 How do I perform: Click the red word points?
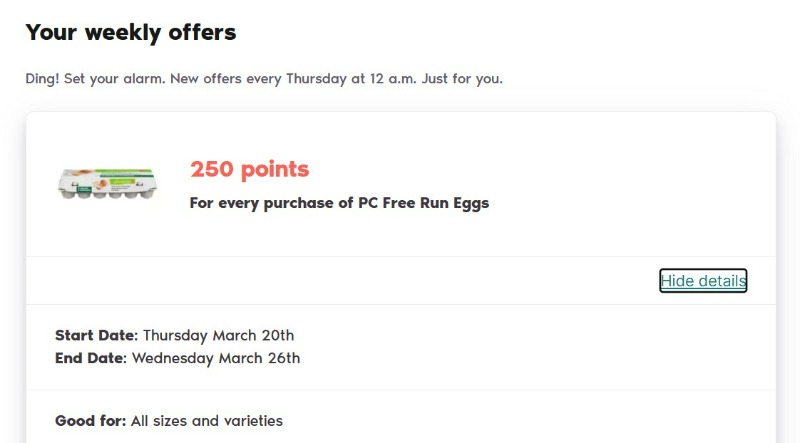[x=275, y=170]
